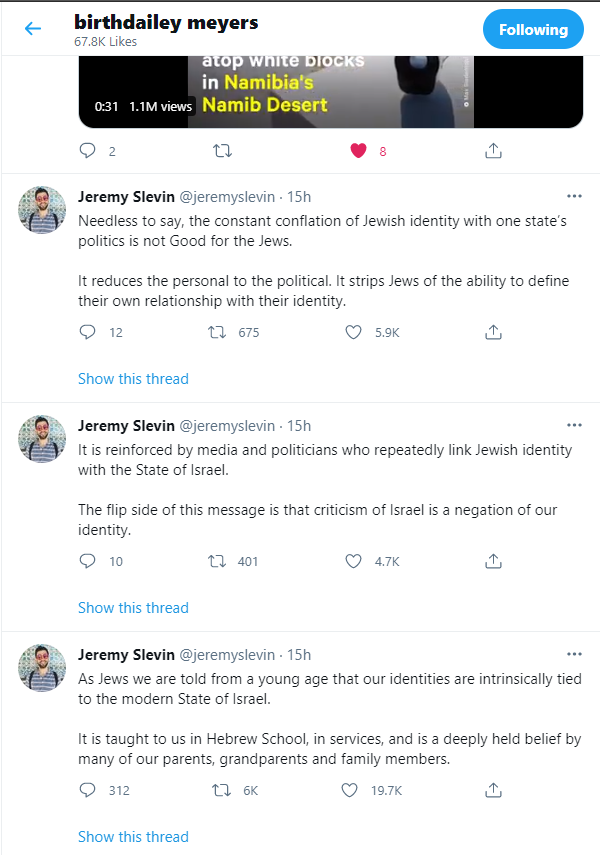Show this thread under the 'It is reinforced' tweet
The width and height of the screenshot is (600, 855).
[133, 608]
